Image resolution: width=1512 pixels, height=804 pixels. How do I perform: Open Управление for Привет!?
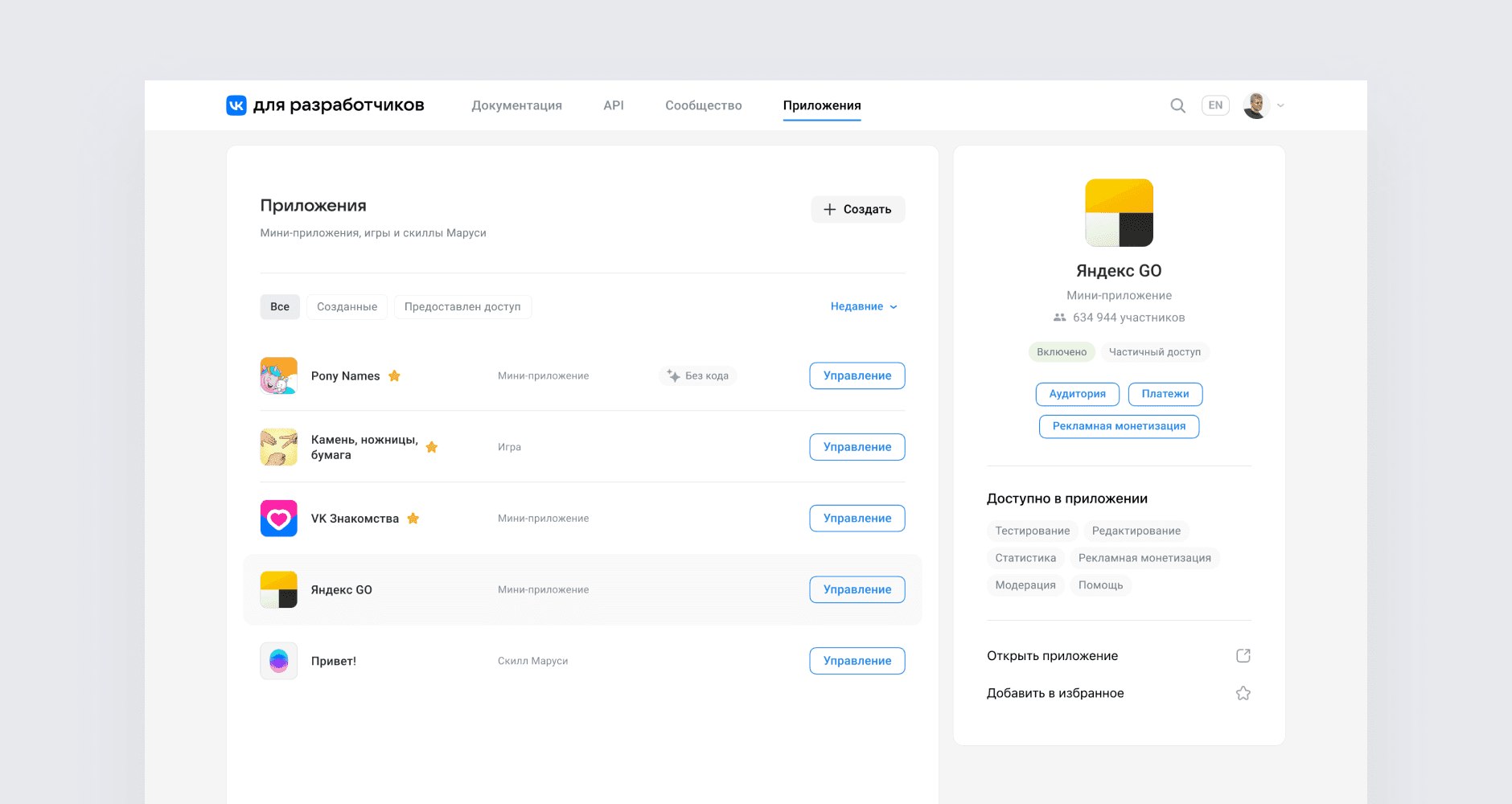[857, 661]
